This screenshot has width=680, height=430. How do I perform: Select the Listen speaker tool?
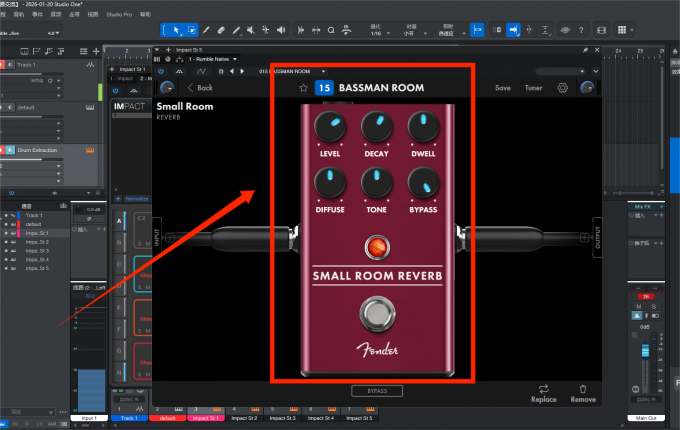pyautogui.click(x=281, y=30)
